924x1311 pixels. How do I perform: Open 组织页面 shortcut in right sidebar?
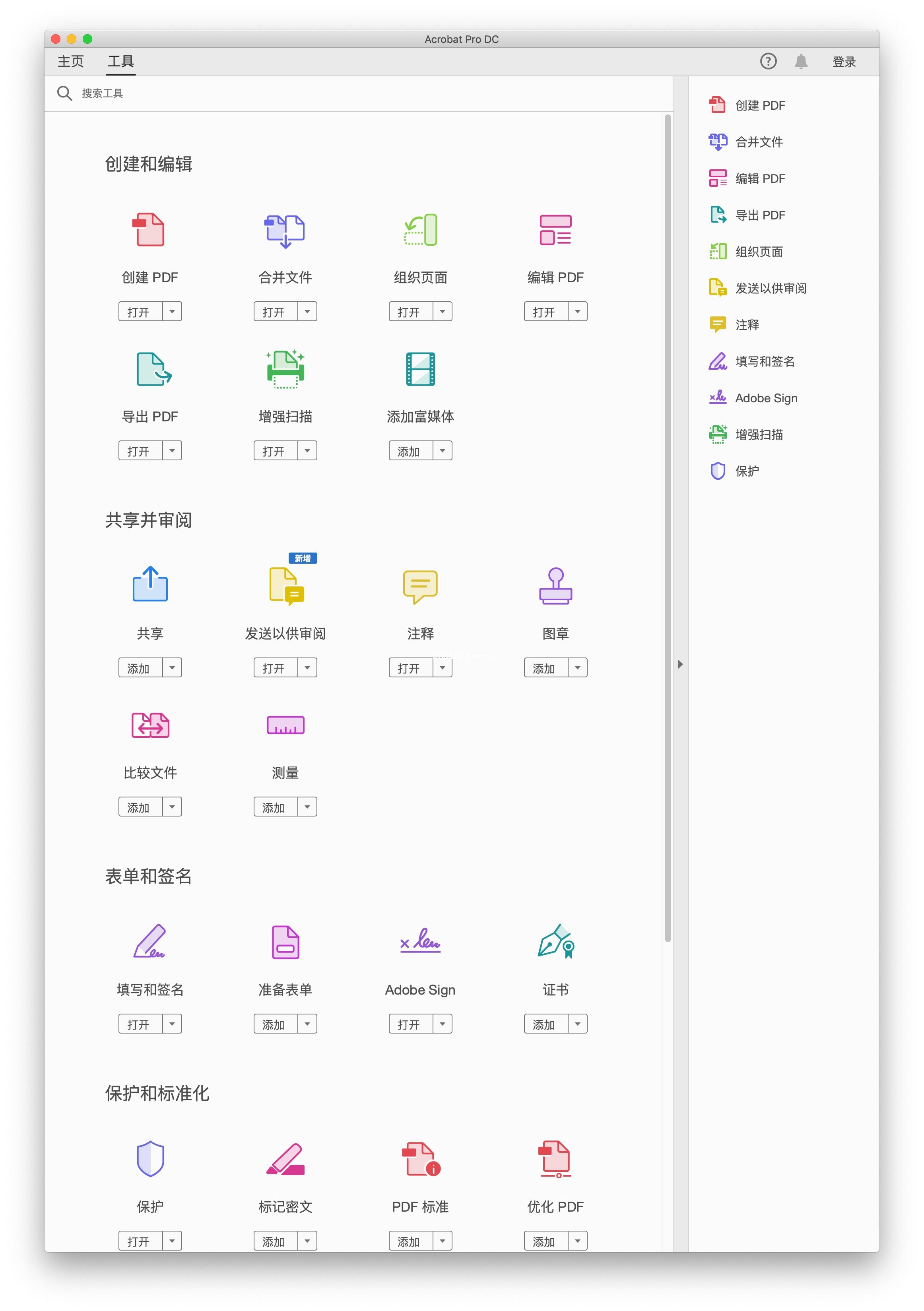pyautogui.click(x=746, y=251)
